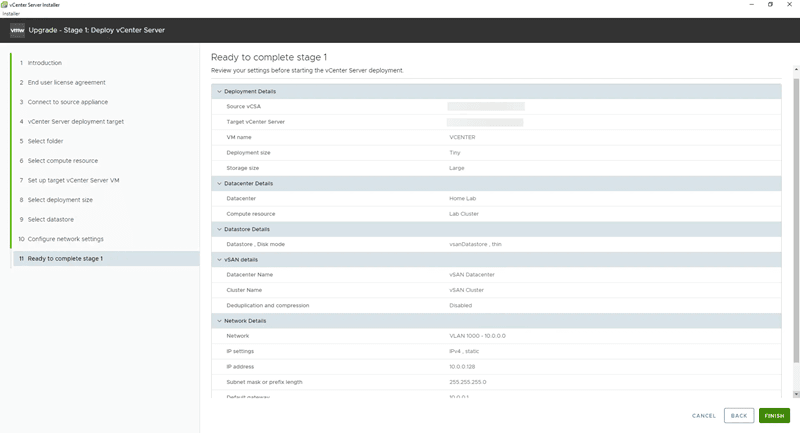Click the VM name value VCENTER

[x=462, y=137]
